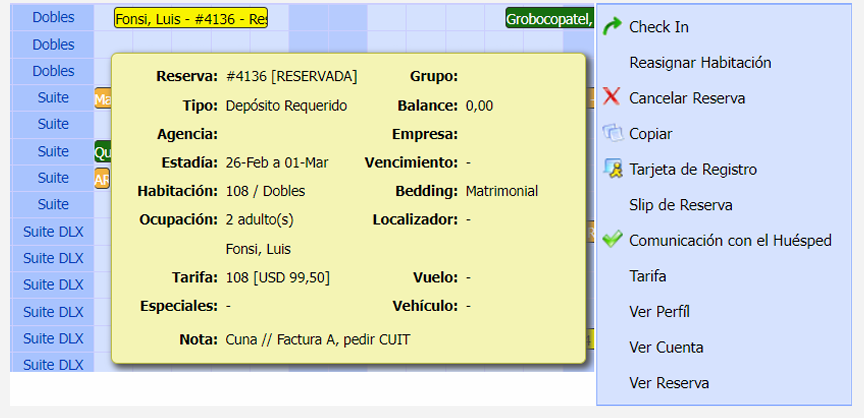The width and height of the screenshot is (864, 418).
Task: Select the first Suite room row label
Action: click(53, 98)
